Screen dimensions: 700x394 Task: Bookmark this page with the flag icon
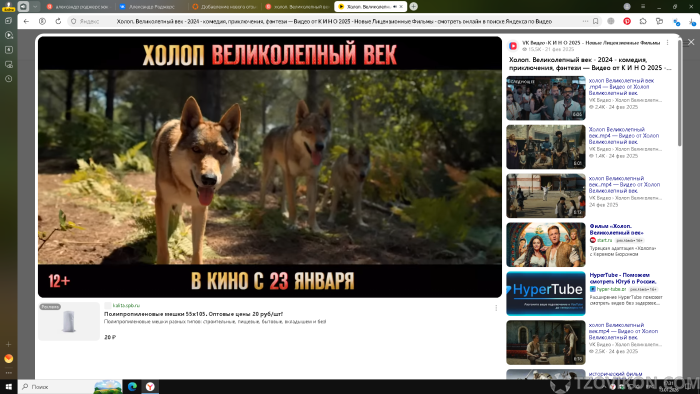point(596,21)
